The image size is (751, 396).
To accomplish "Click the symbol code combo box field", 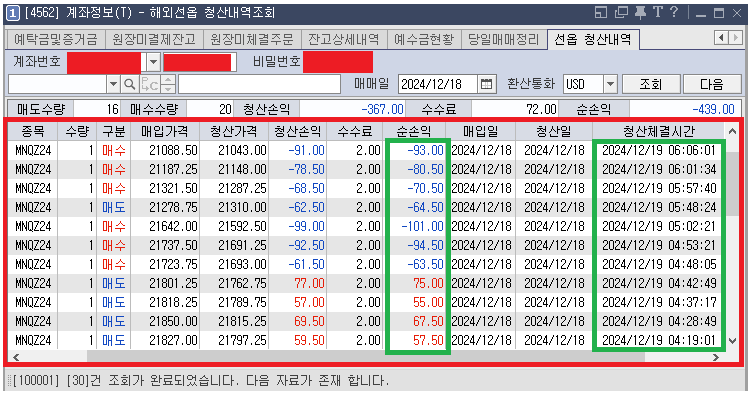I will pos(57,85).
